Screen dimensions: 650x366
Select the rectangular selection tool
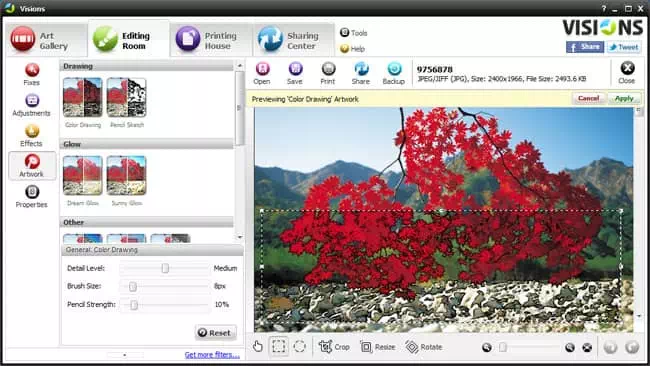click(x=279, y=346)
